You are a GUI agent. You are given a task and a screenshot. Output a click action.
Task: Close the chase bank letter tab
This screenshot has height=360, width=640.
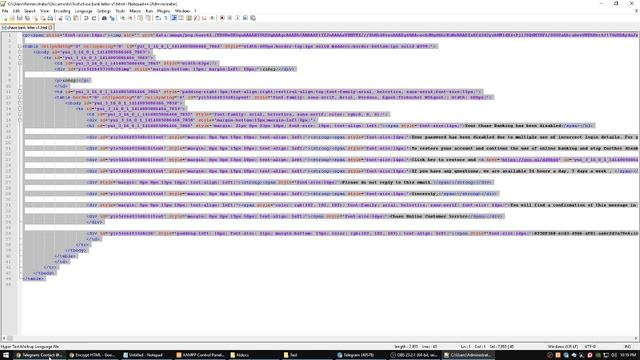51,27
